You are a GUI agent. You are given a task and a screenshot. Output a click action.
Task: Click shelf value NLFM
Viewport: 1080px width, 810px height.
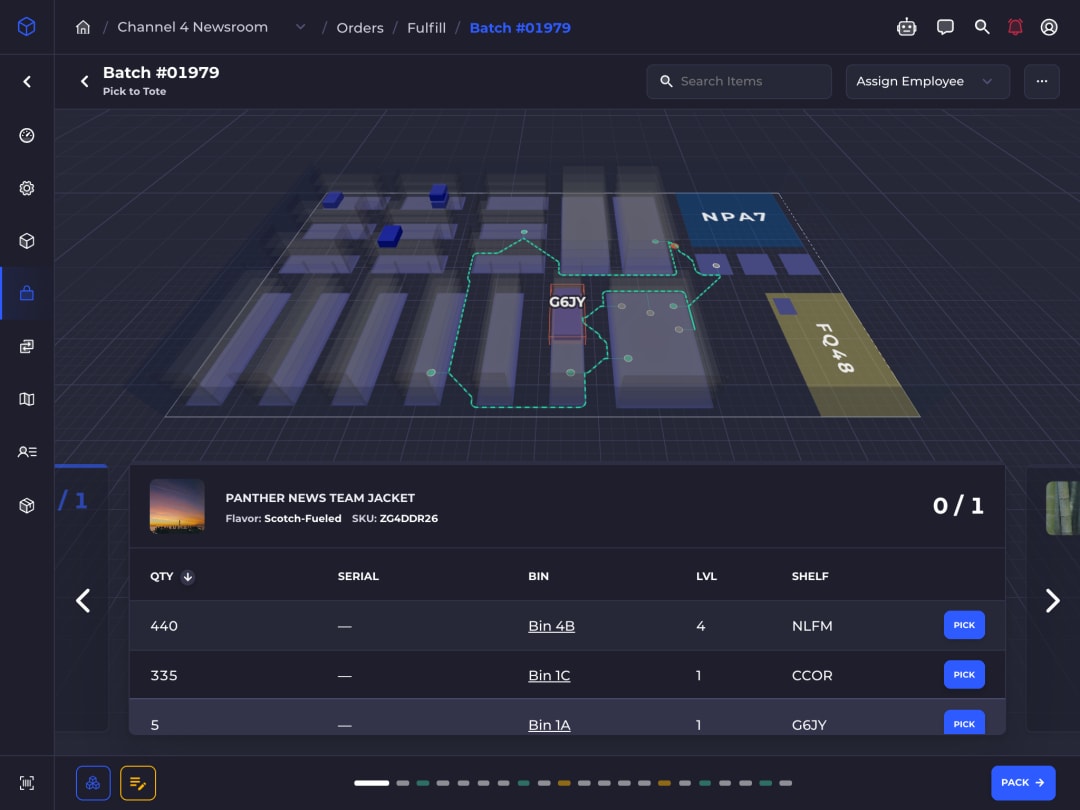[x=812, y=626]
